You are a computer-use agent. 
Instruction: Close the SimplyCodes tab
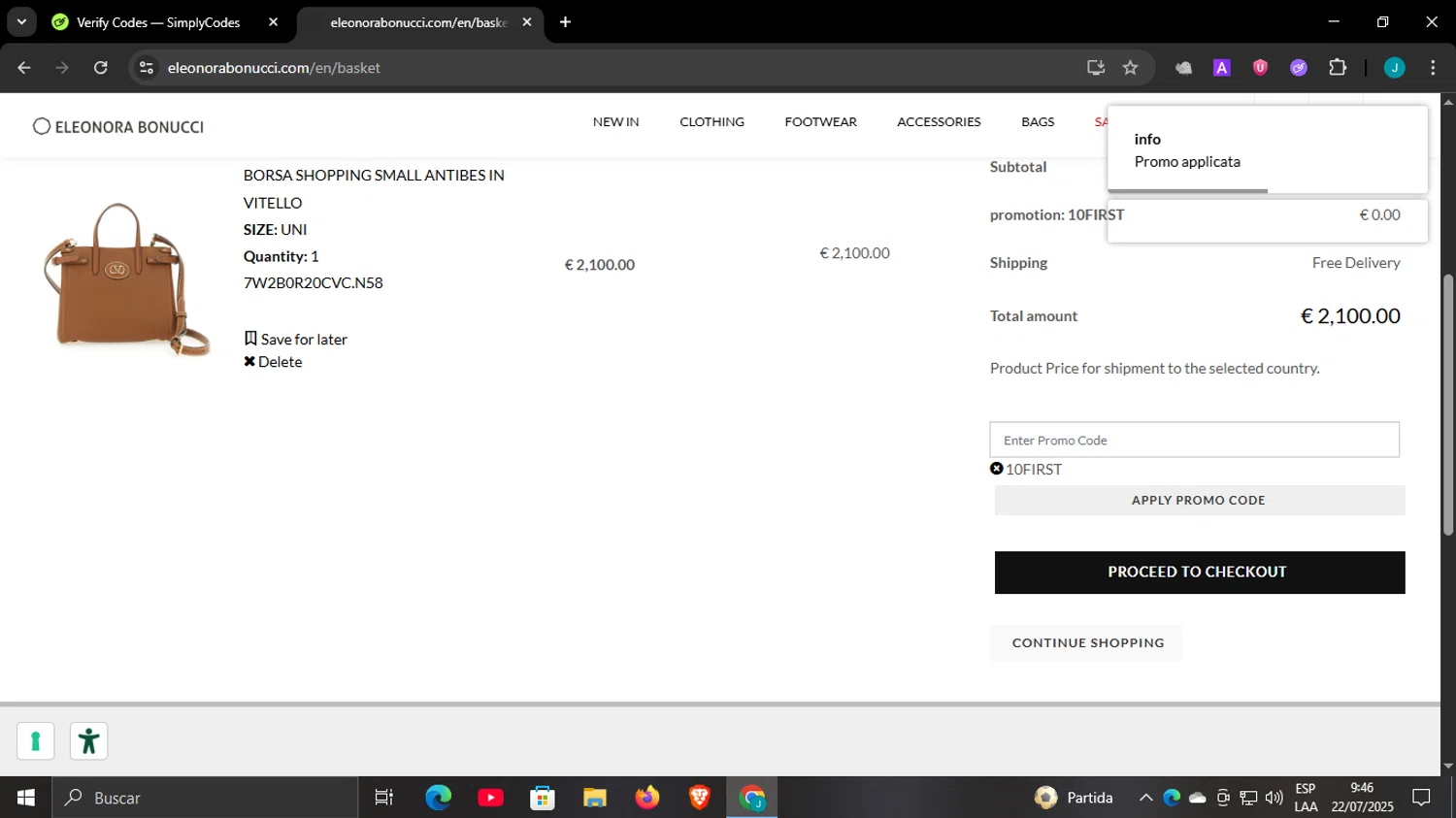[273, 22]
